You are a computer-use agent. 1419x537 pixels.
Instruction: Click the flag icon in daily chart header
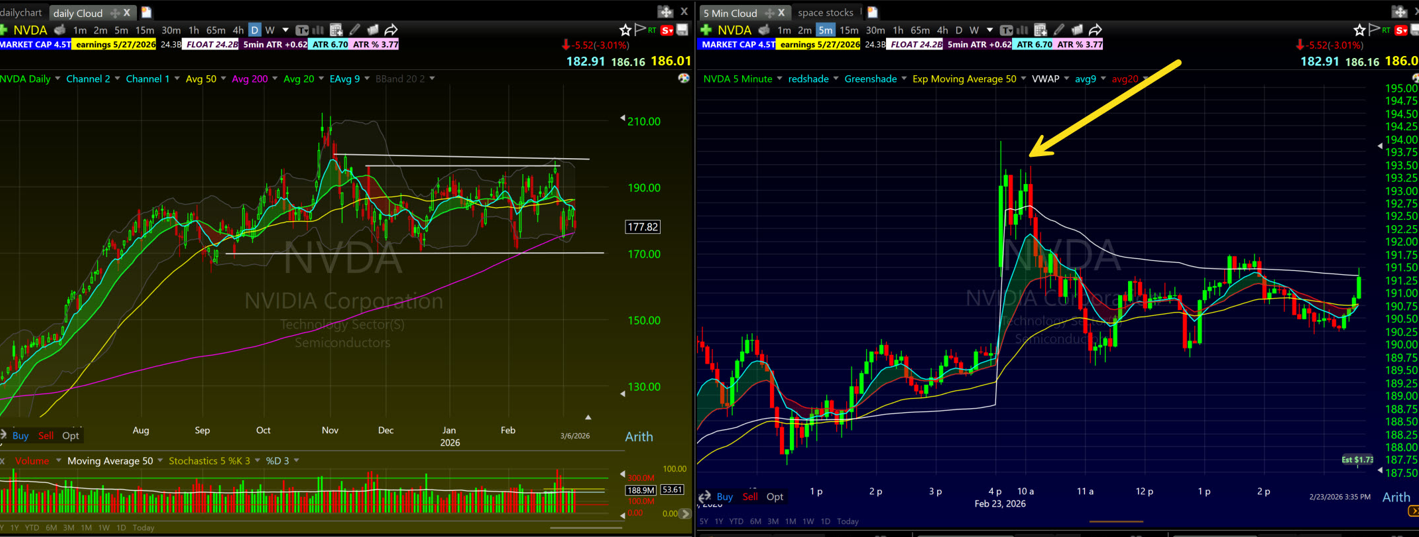tap(641, 30)
